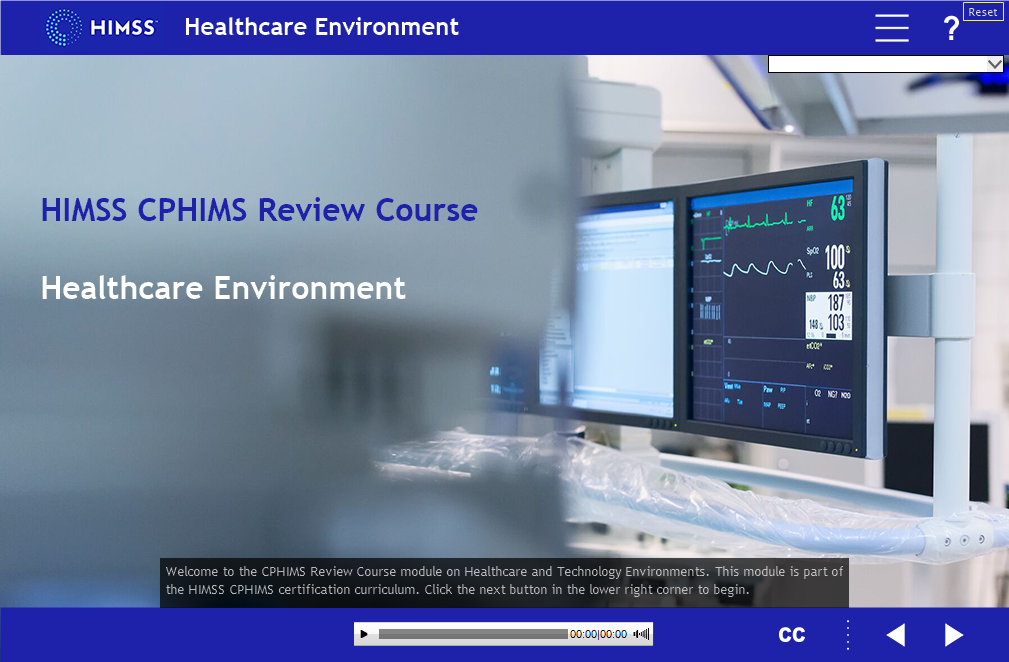Image resolution: width=1009 pixels, height=662 pixels.
Task: Toggle closed captions with CC
Action: [x=791, y=634]
